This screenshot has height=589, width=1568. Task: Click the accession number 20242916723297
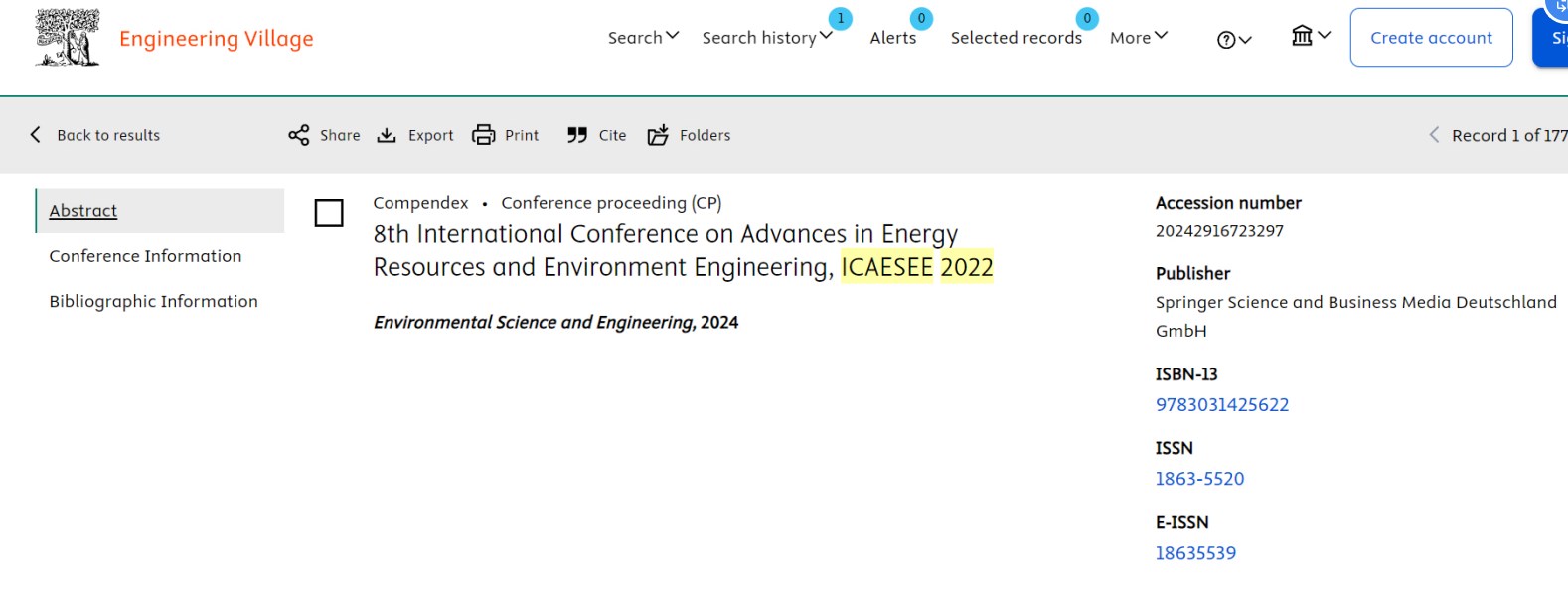[x=1219, y=231]
